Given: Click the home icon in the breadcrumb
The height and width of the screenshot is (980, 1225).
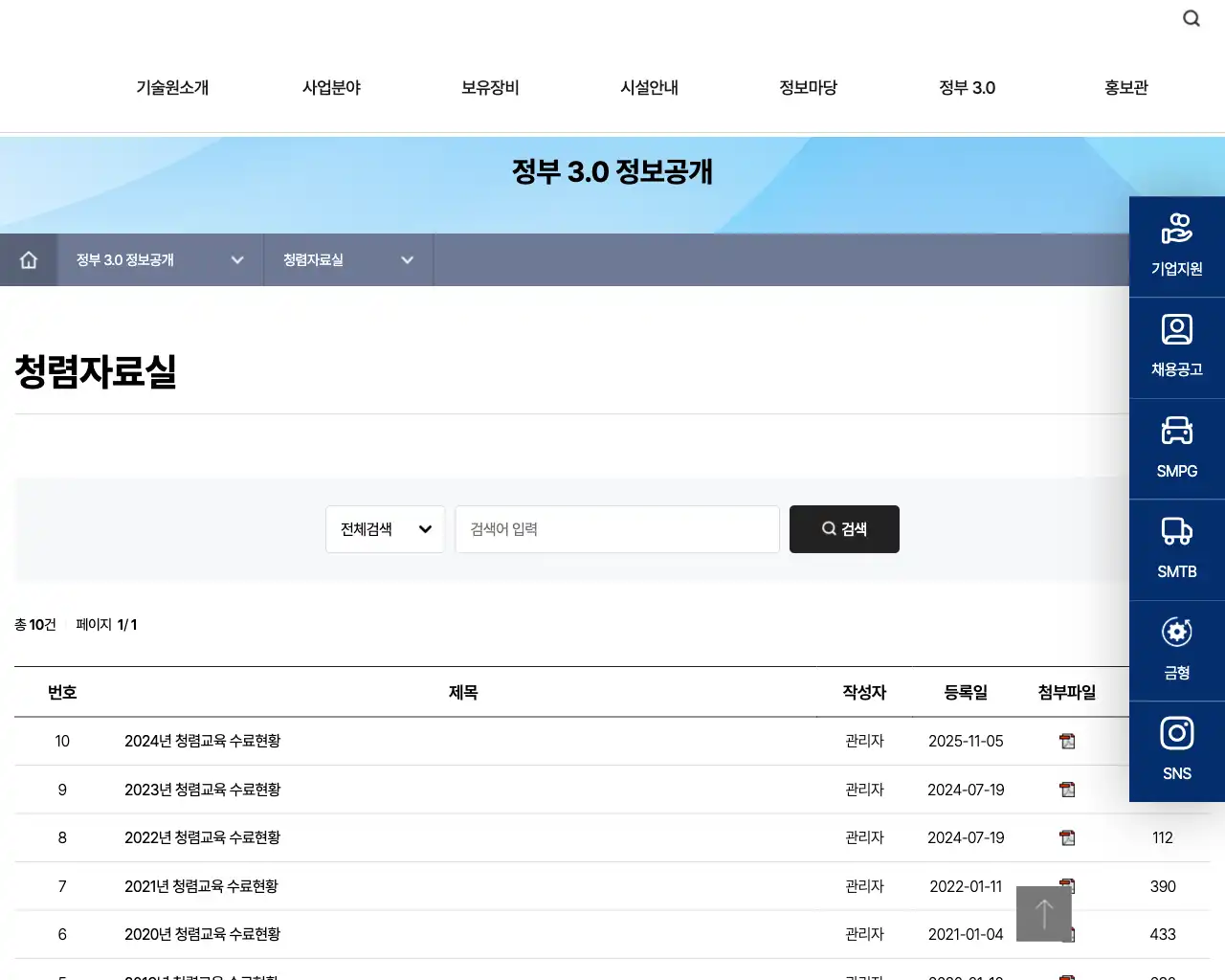Looking at the screenshot, I should pyautogui.click(x=29, y=259).
